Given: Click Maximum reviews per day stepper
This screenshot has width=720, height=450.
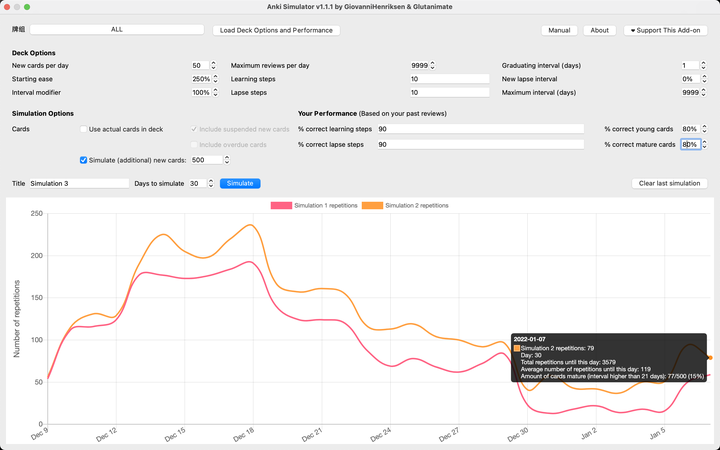Looking at the screenshot, I should pos(432,66).
